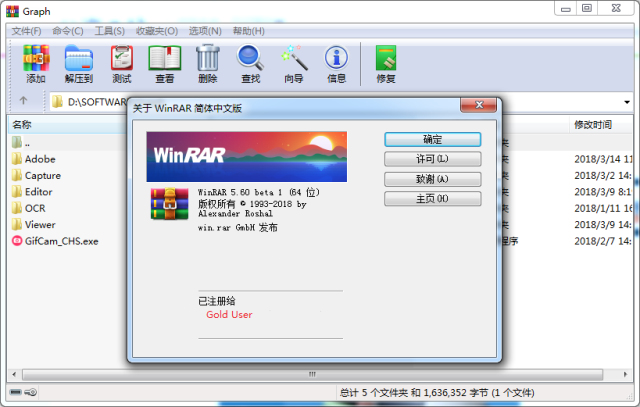Click the 2018/3/14 modified date
This screenshot has width=640, height=407.
pos(602,159)
